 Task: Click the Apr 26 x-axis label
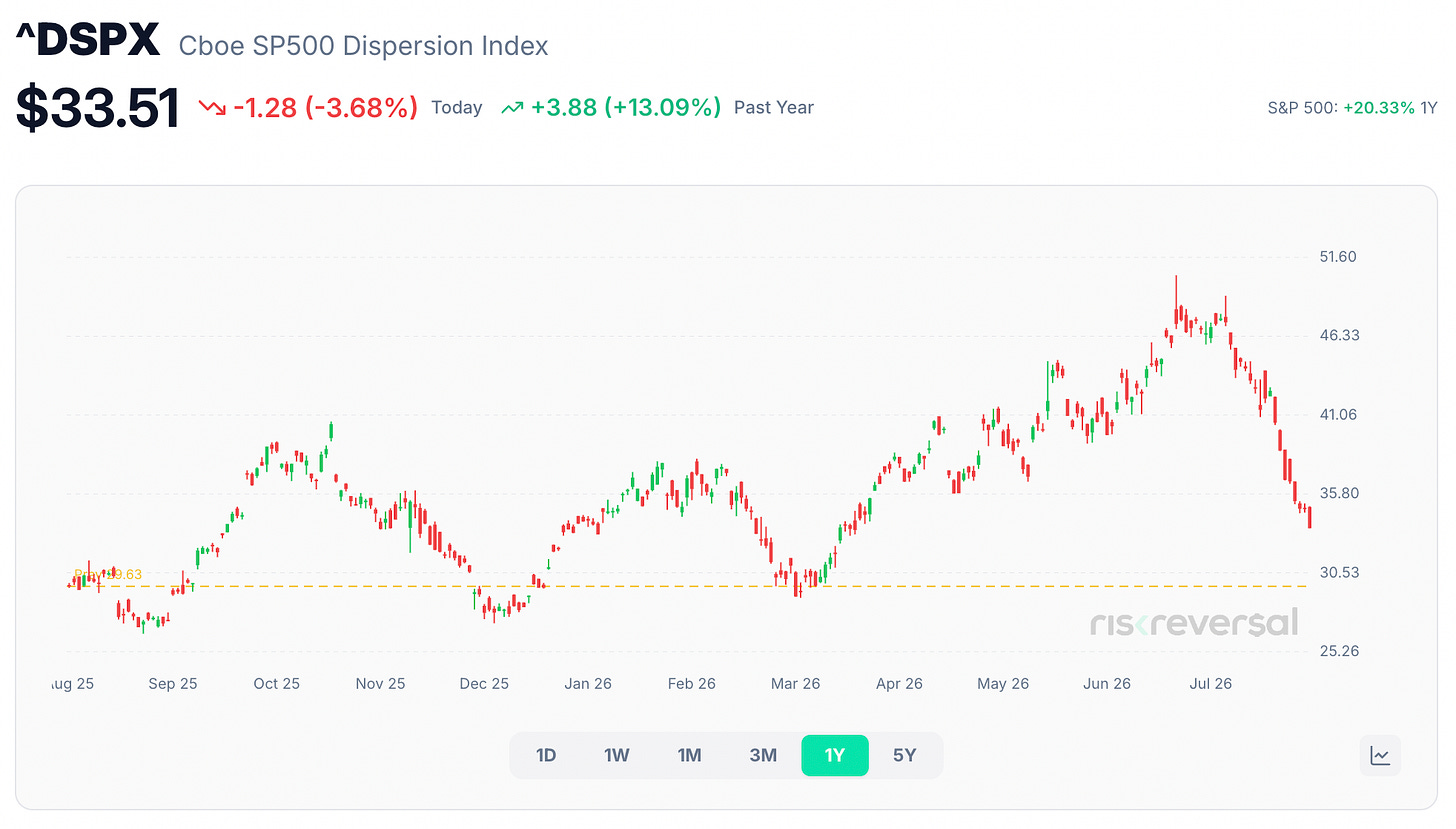[x=899, y=684]
